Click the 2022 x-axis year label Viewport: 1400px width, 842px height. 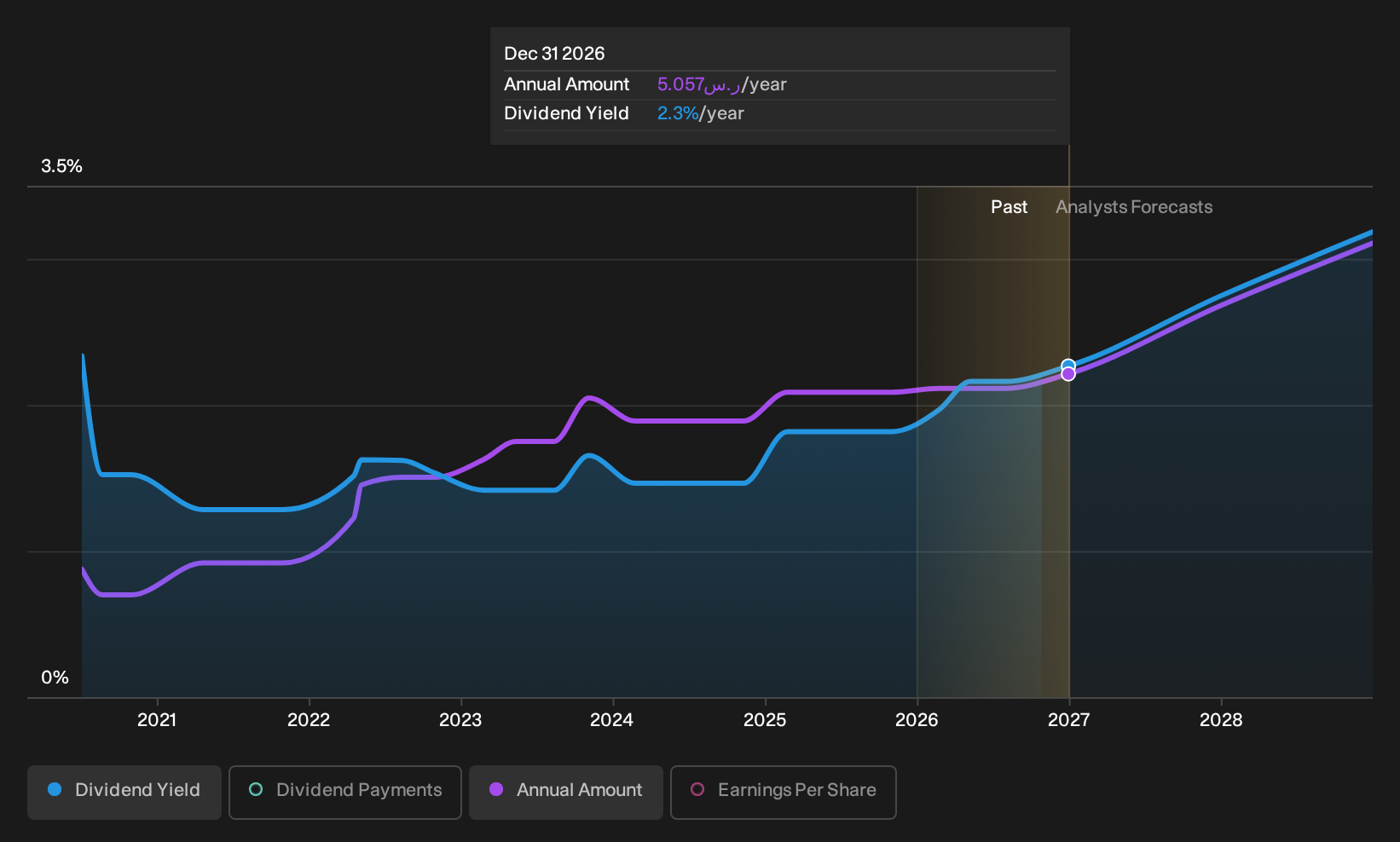309,720
